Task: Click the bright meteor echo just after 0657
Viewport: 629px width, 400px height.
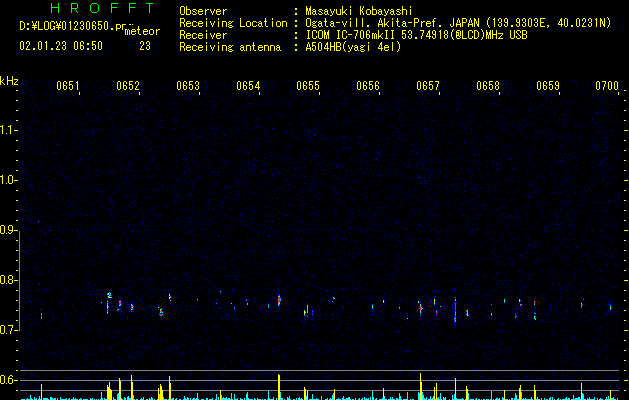Action: tap(455, 309)
